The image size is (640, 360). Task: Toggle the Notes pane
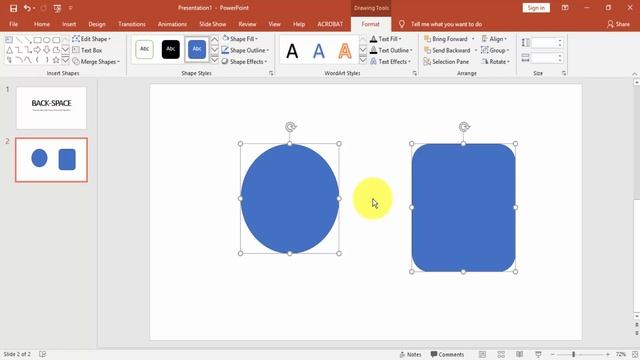point(410,354)
